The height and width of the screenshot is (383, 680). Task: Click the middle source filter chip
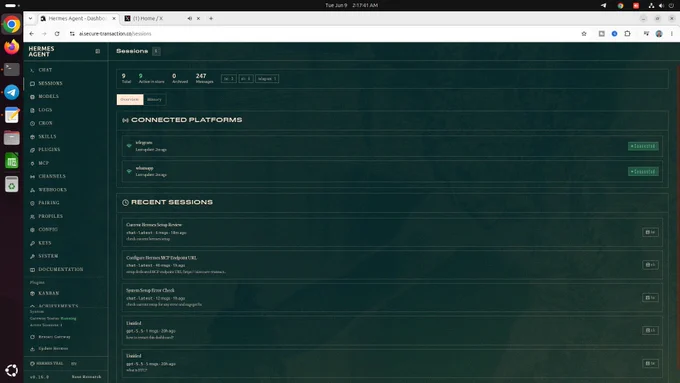(x=246, y=79)
